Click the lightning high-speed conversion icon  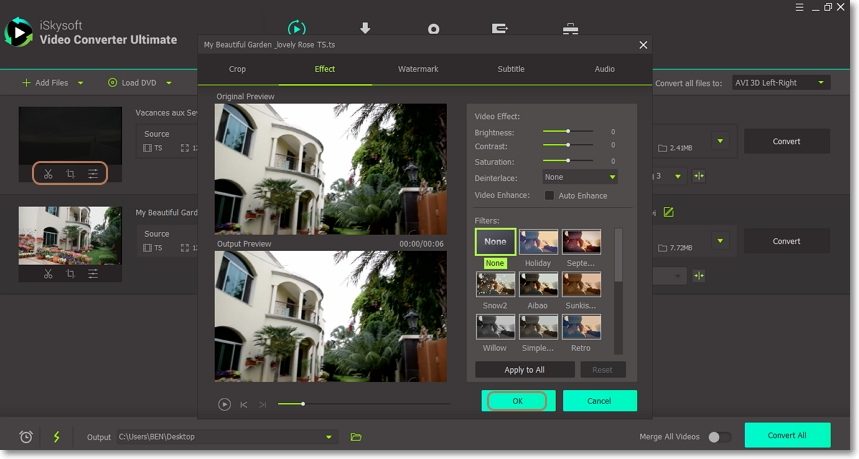coord(56,437)
